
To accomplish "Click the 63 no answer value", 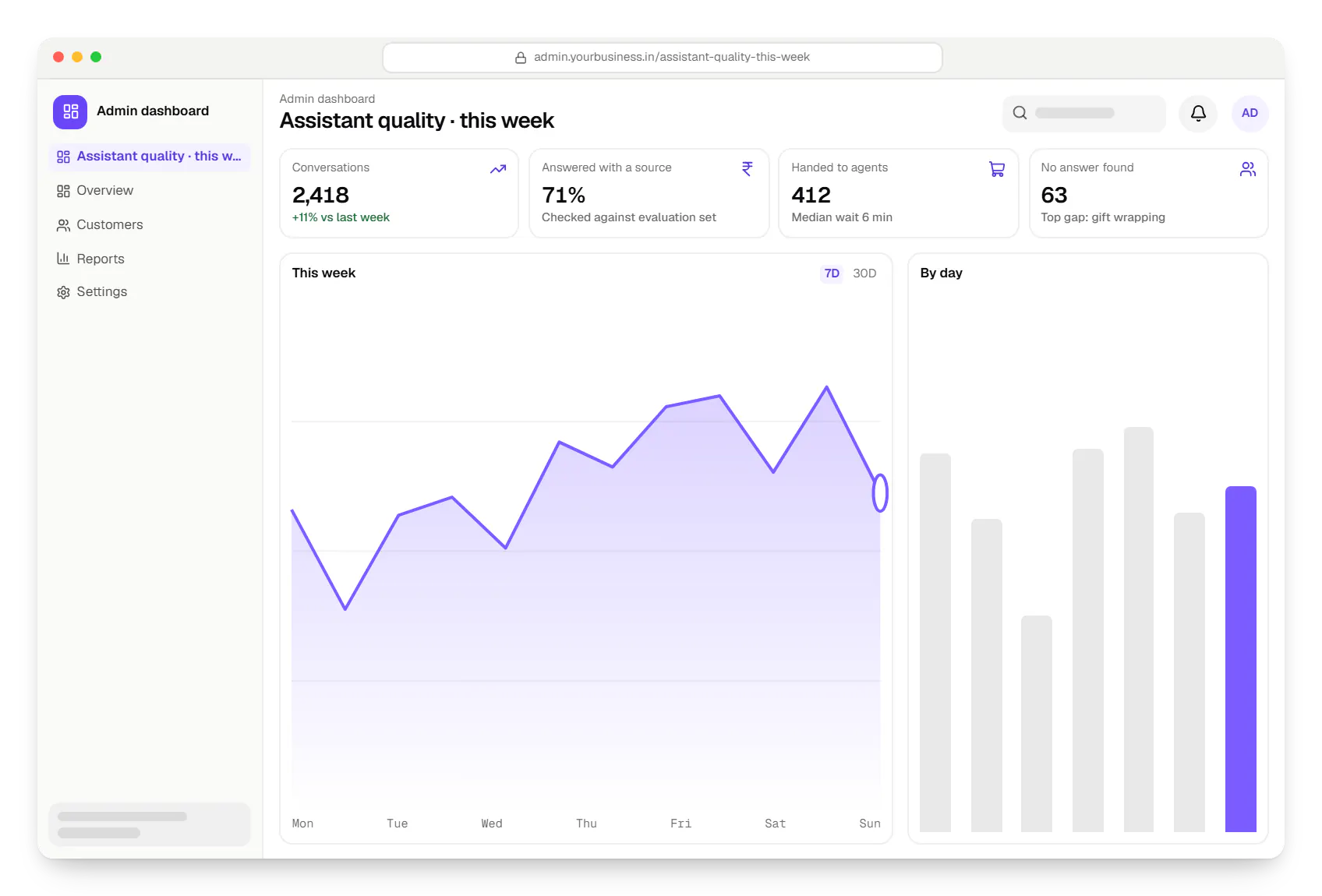I will click(1054, 195).
